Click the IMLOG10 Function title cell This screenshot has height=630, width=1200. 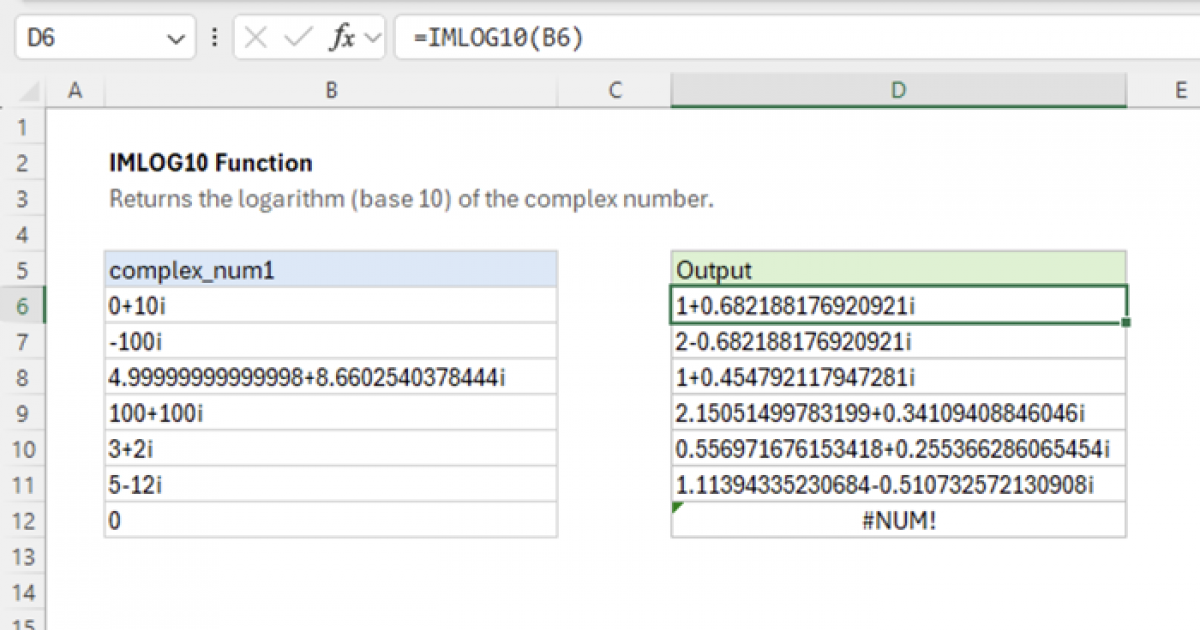tap(211, 163)
